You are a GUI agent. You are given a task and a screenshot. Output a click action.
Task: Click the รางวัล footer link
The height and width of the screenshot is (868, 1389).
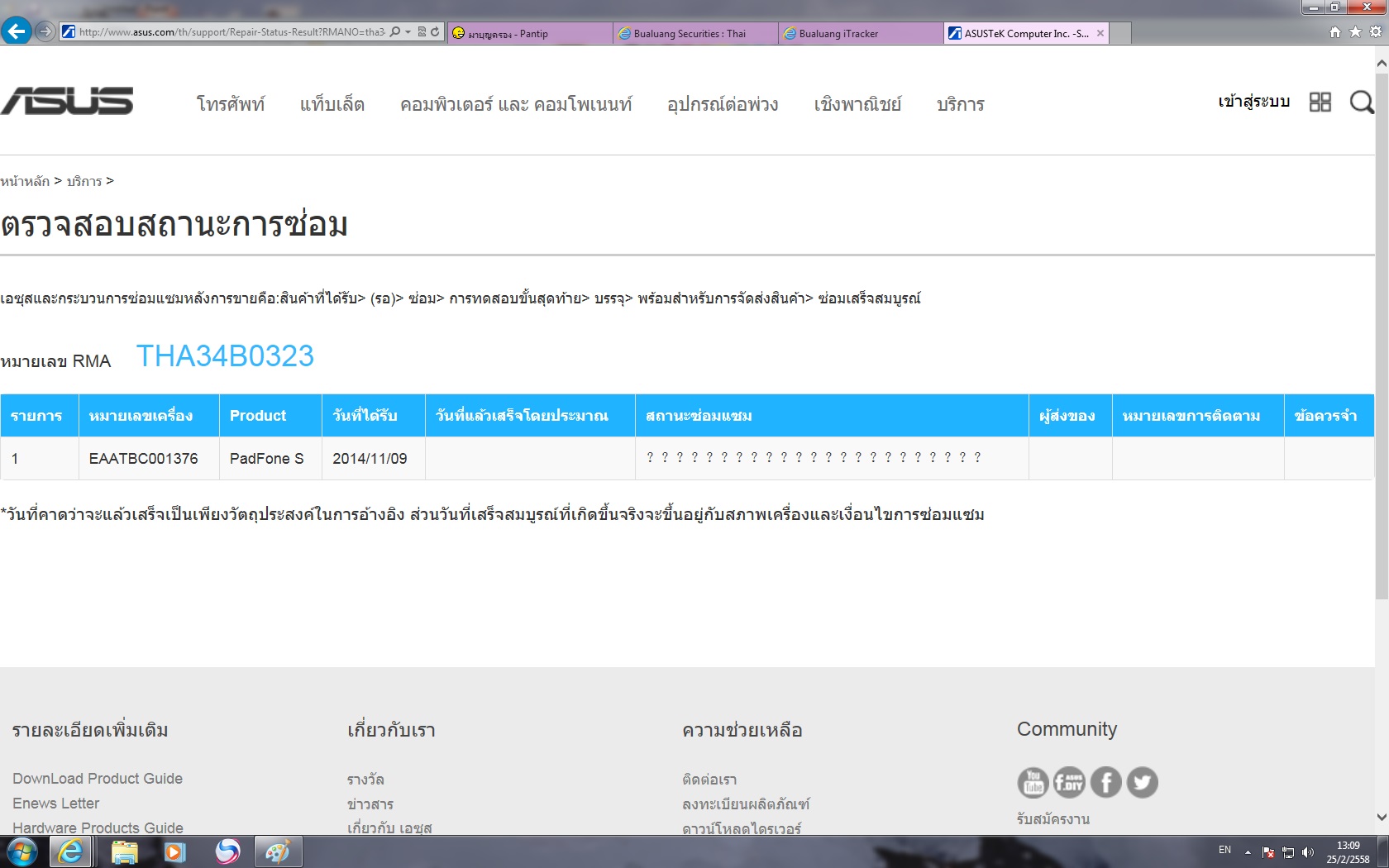(x=365, y=780)
